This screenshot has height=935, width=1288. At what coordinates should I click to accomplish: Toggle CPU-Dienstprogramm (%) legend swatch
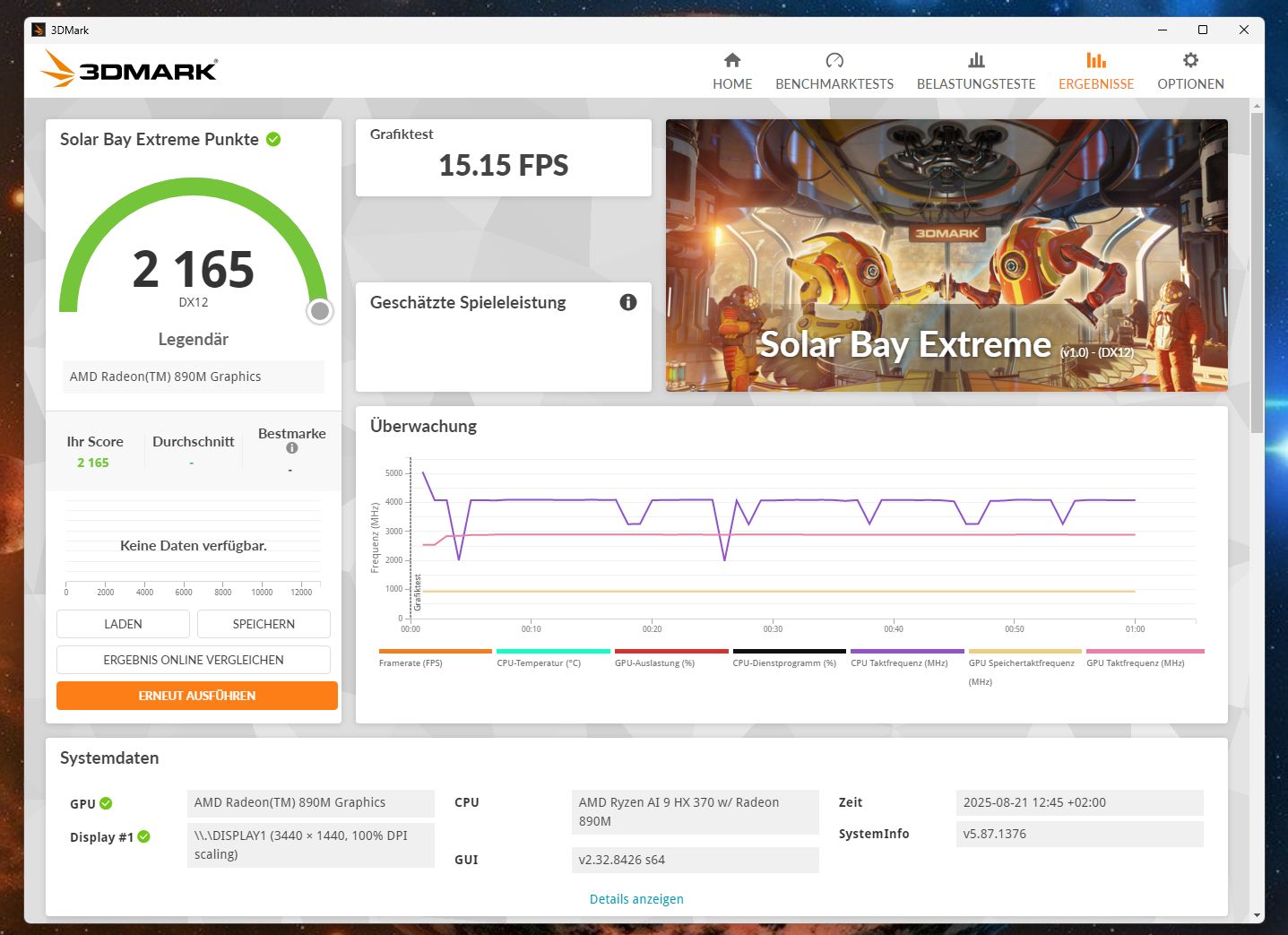click(790, 651)
